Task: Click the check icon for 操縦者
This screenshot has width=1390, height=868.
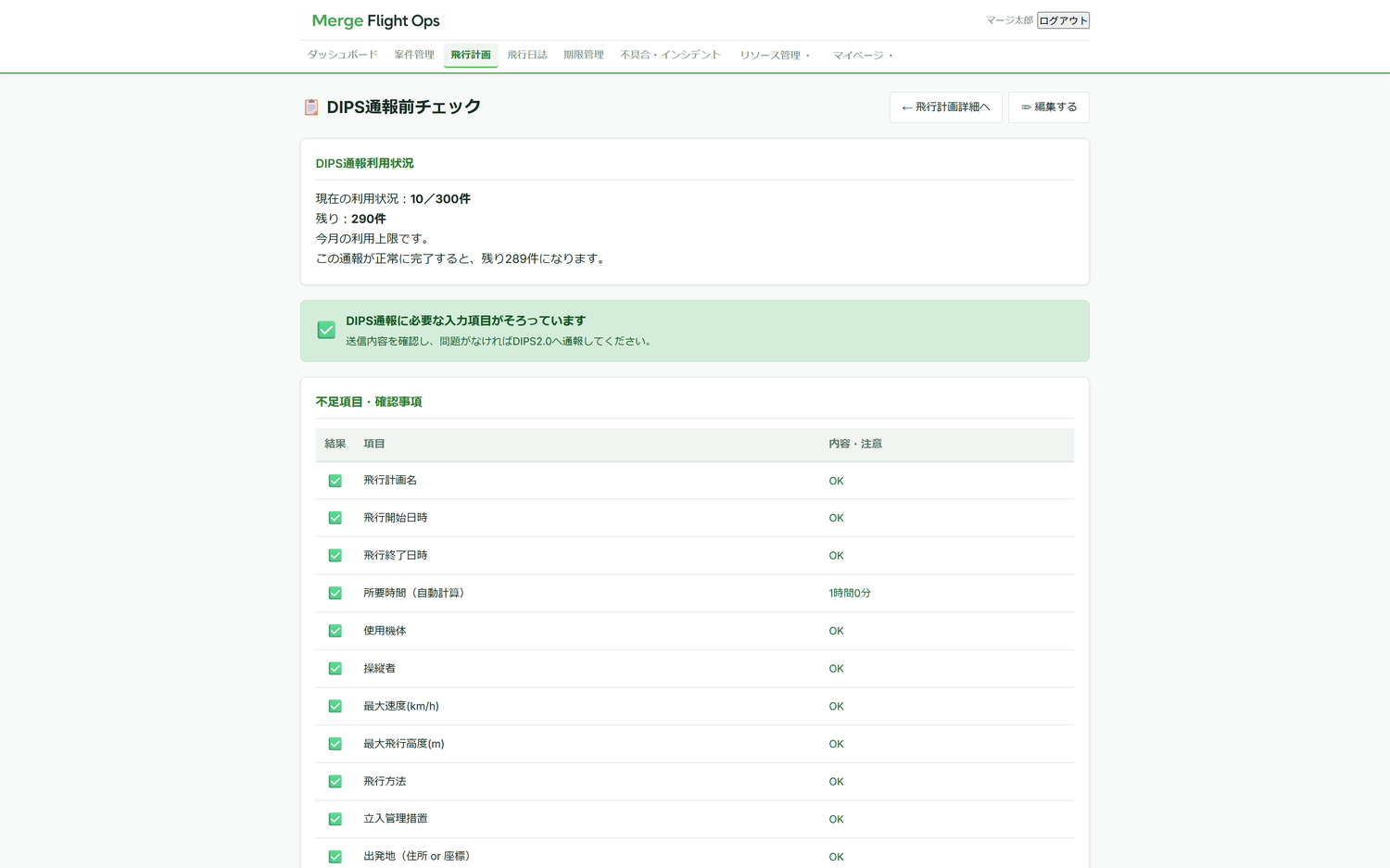Action: (335, 669)
